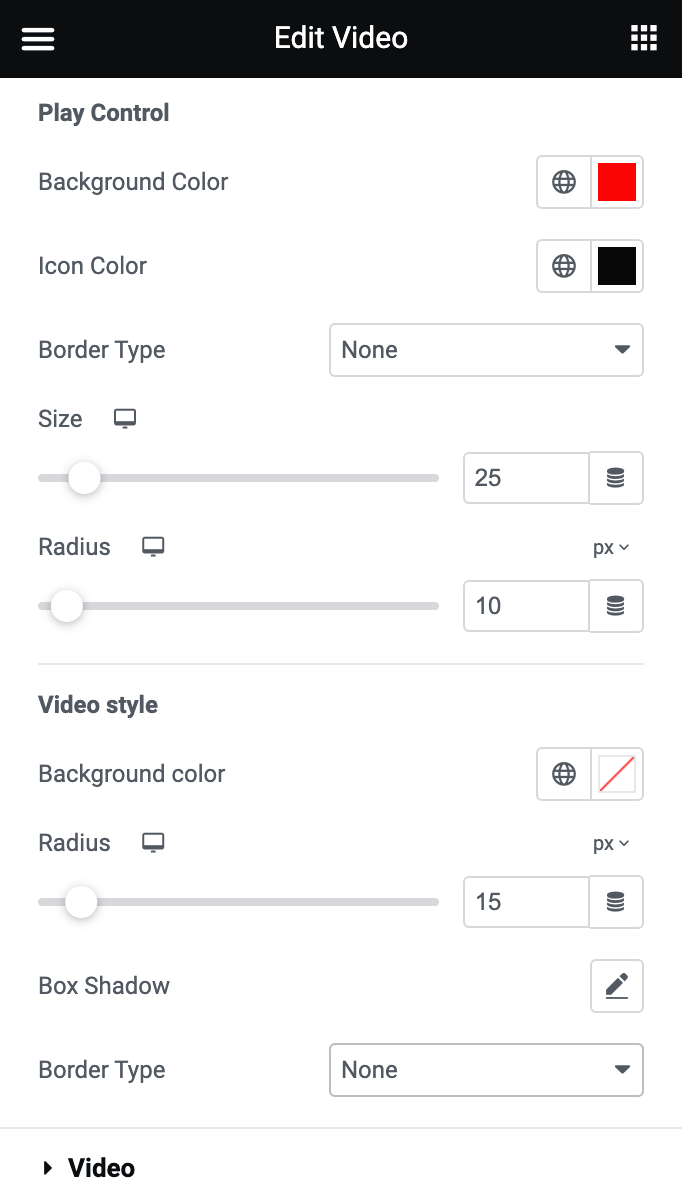Image resolution: width=682 pixels, height=1204 pixels.
Task: Select the red Background Color swatch
Action: click(x=616, y=182)
